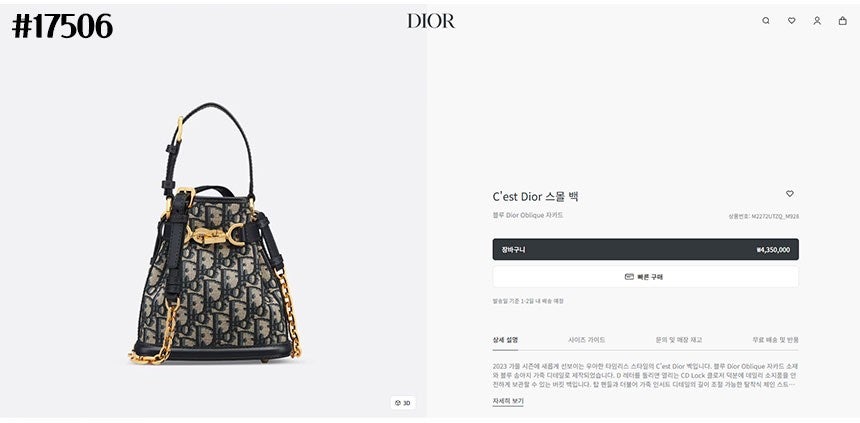Open the 무료 배송 및 반품 tab

(x=775, y=340)
